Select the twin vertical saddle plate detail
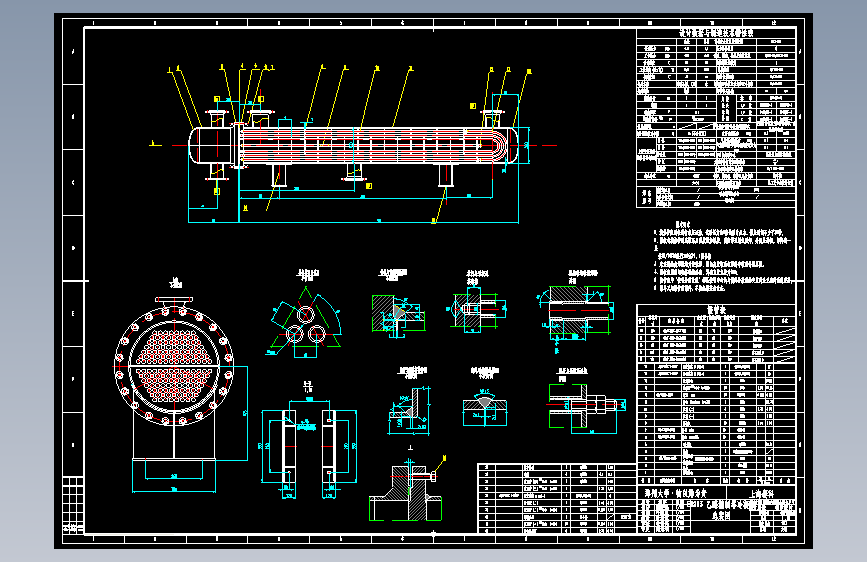 coord(309,446)
